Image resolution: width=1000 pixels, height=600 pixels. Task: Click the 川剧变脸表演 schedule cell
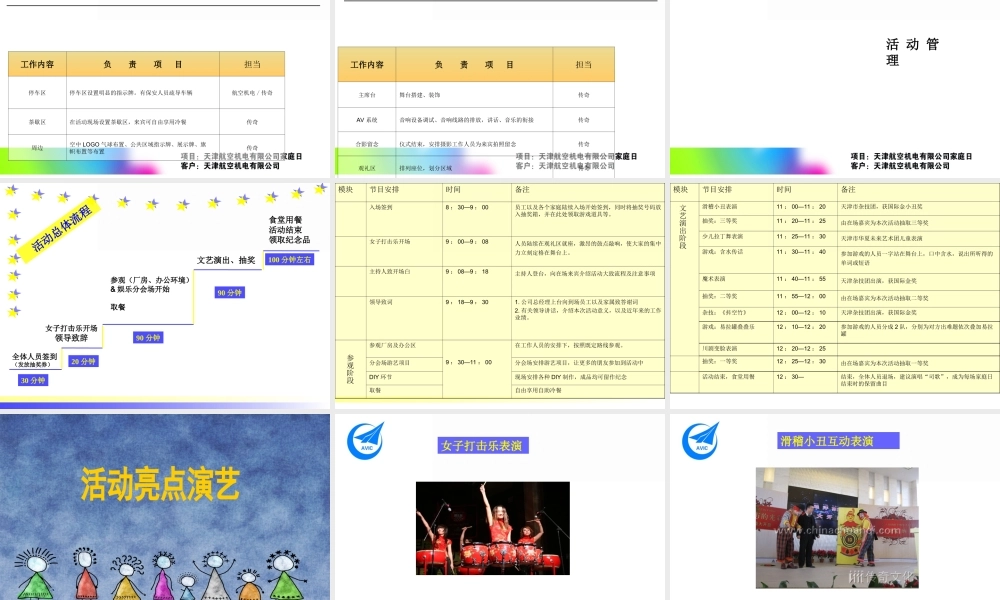(x=737, y=349)
